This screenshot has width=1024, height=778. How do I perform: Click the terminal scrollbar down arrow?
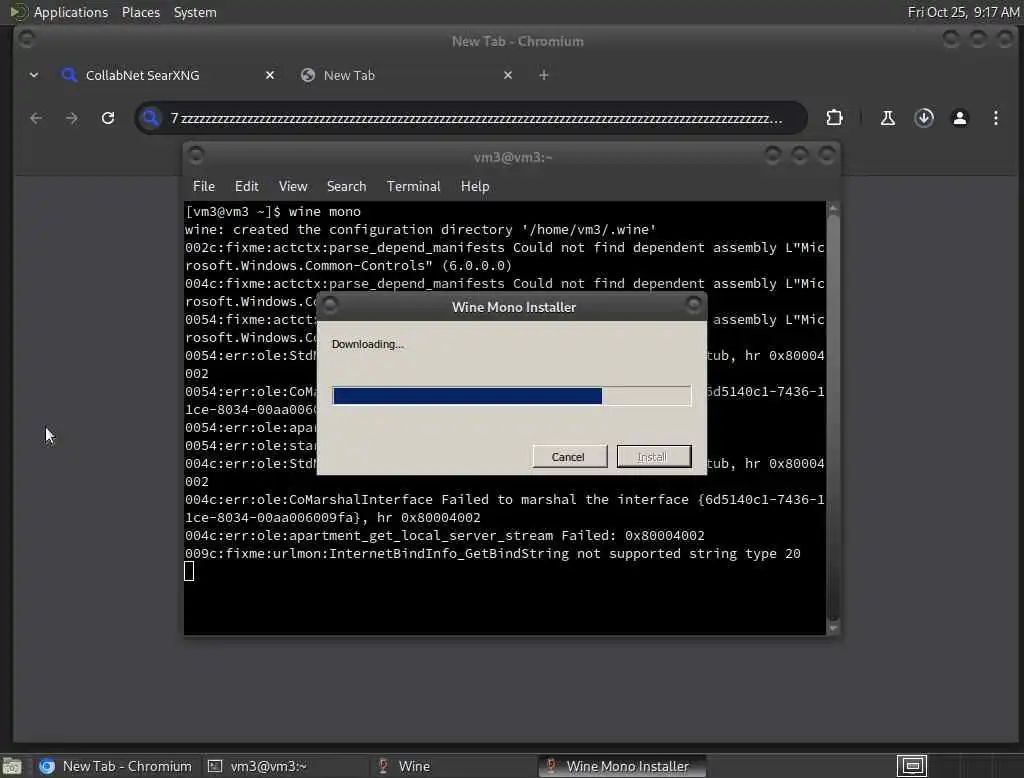pos(833,628)
